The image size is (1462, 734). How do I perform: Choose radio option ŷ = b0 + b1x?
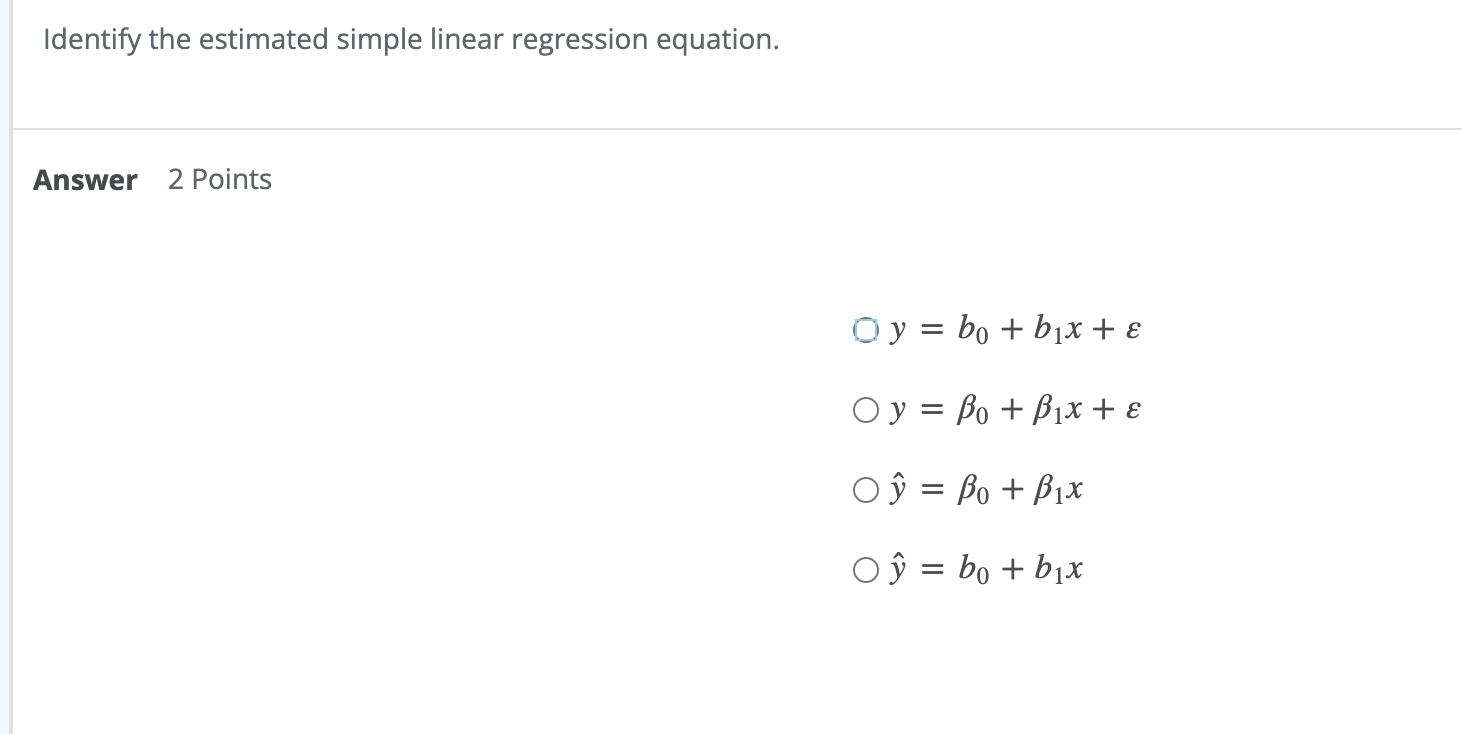865,570
